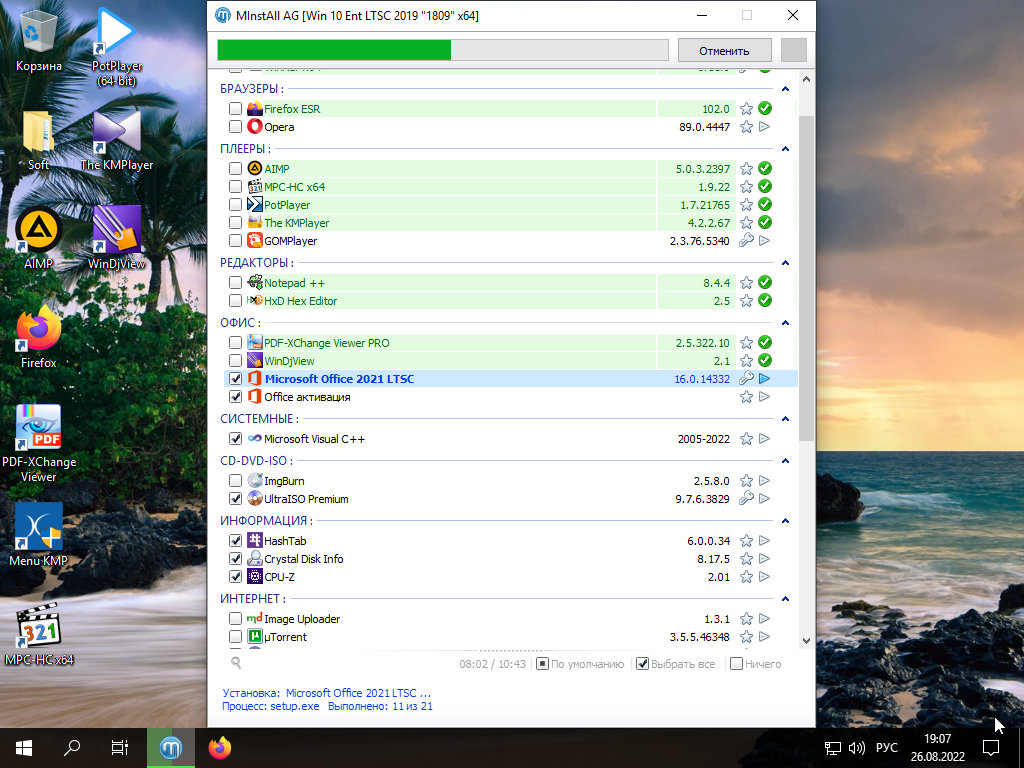Select the Soft folder on the desktop
This screenshot has height=768, width=1024.
(x=39, y=140)
